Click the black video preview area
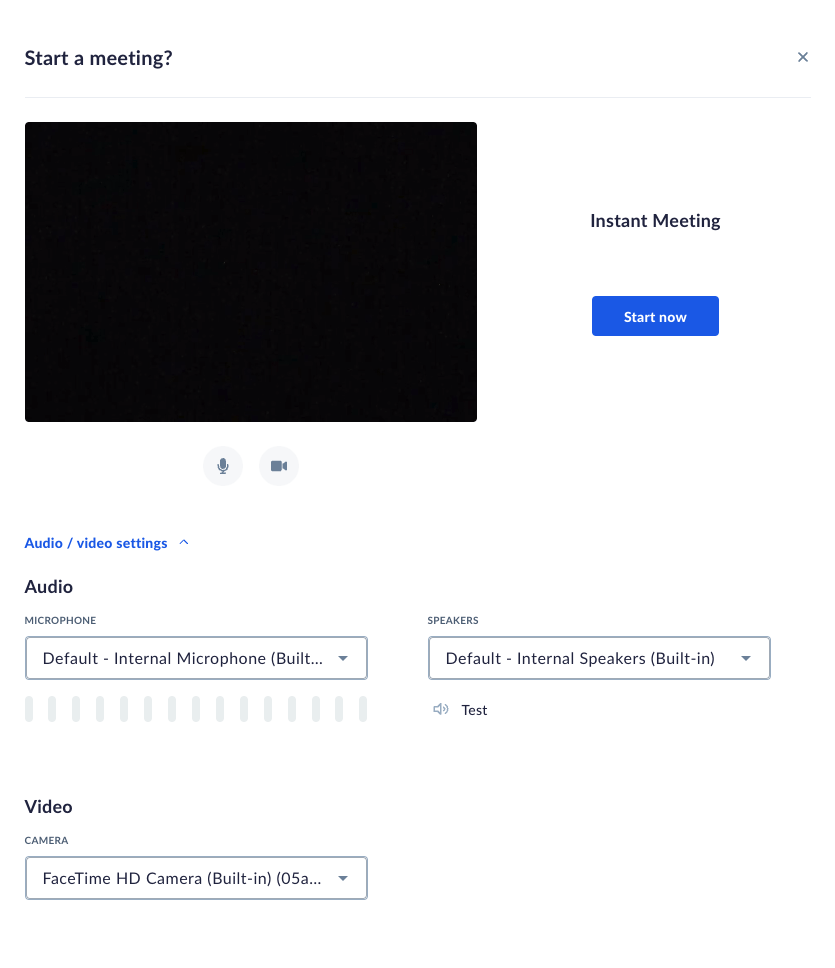The height and width of the screenshot is (968, 835). click(251, 272)
